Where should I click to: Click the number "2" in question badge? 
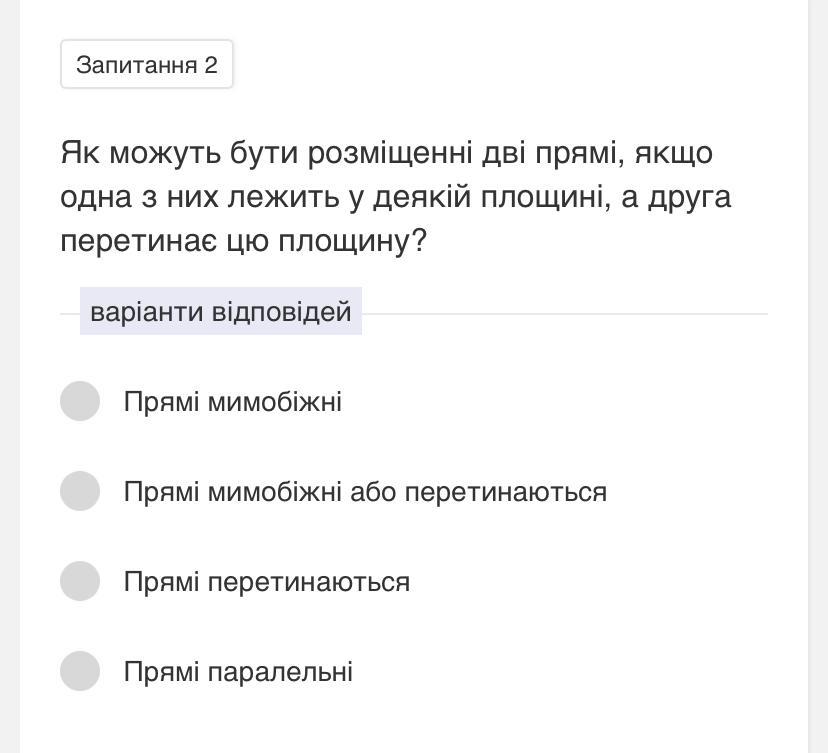coord(210,65)
